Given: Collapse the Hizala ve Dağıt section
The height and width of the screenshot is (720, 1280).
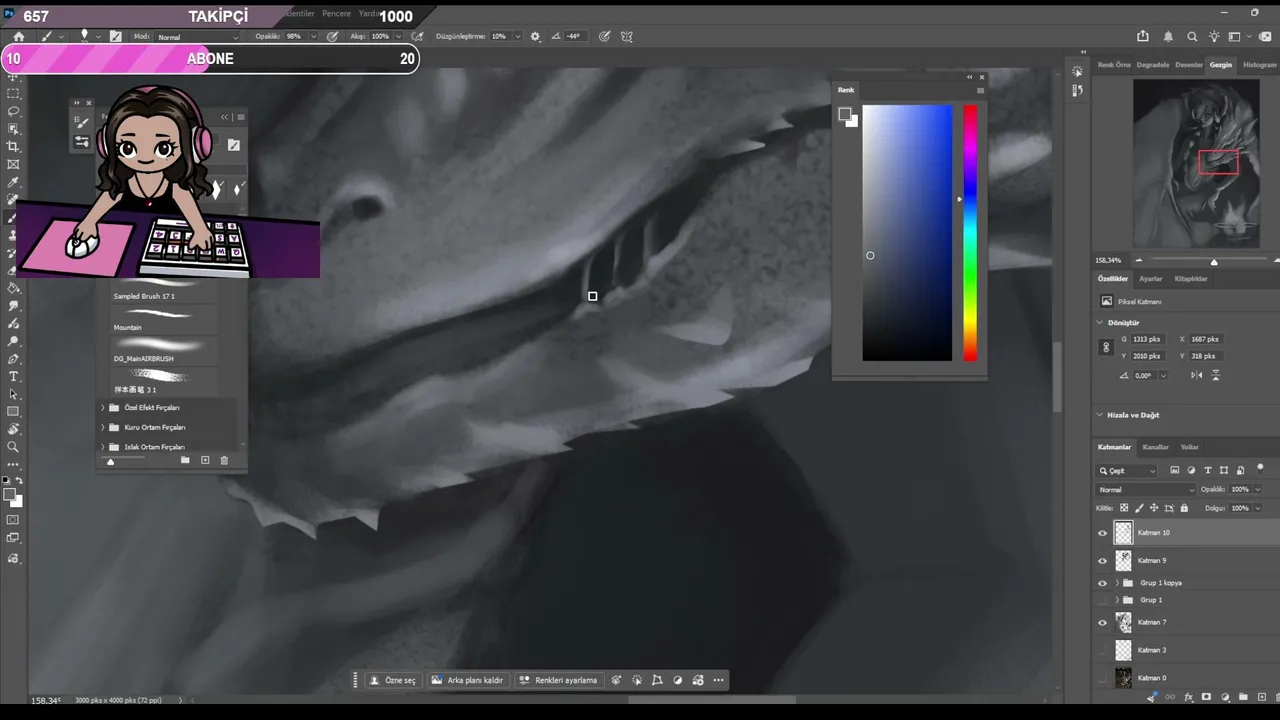Looking at the screenshot, I should (1100, 415).
